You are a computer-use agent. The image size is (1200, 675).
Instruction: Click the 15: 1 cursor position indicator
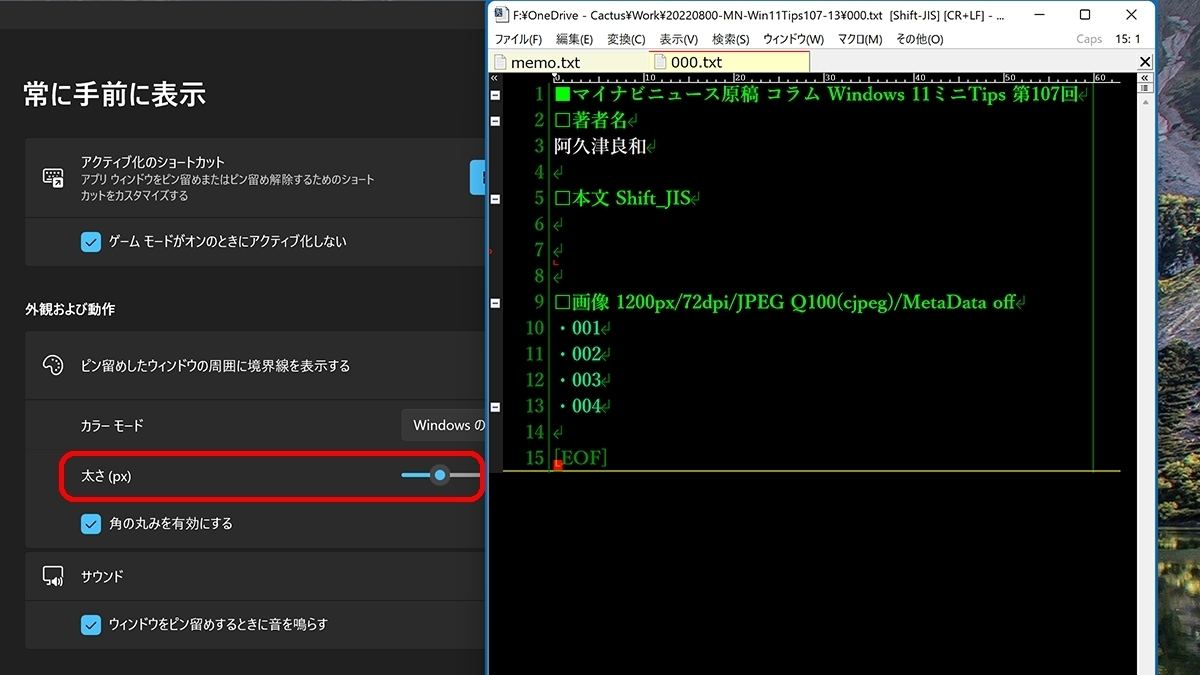pos(1128,39)
